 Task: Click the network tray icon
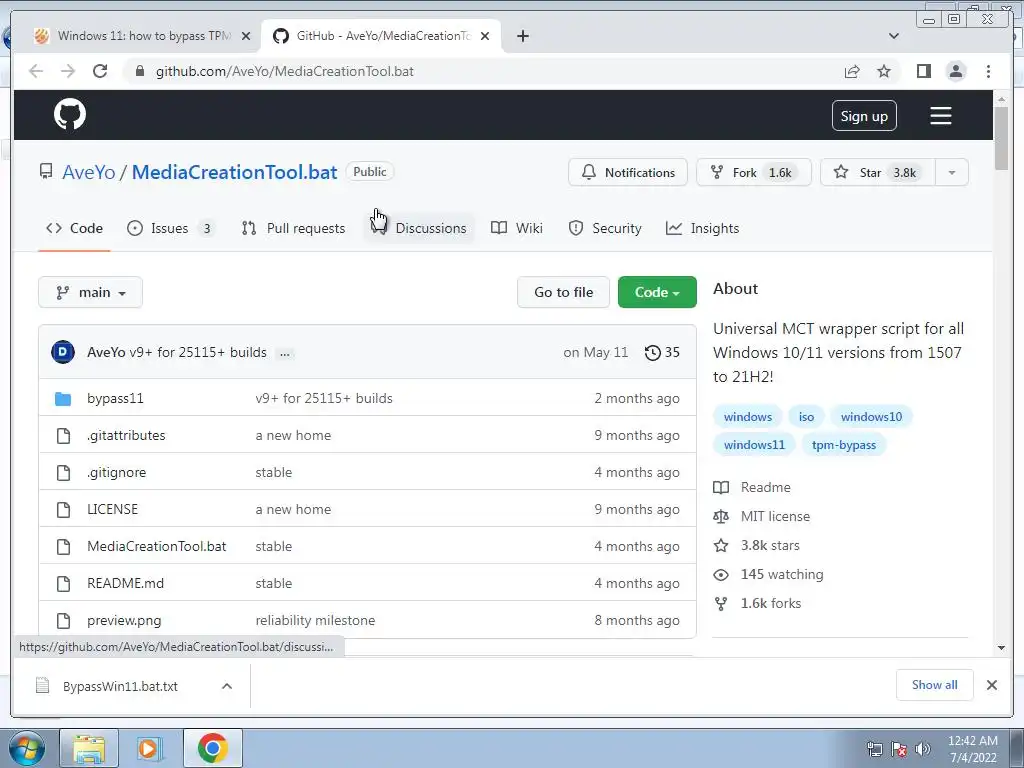click(874, 749)
